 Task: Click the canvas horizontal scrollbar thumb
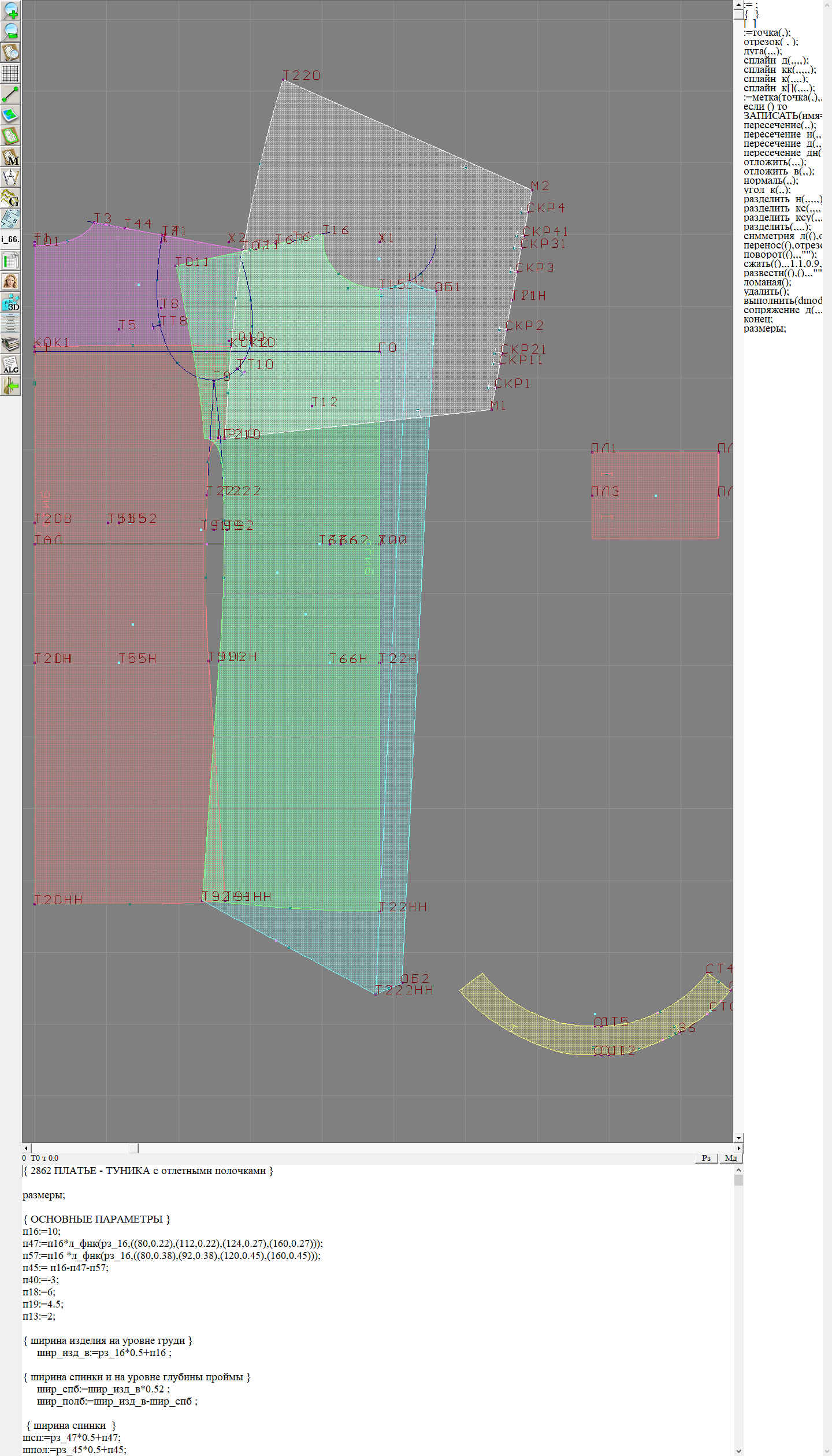click(133, 1148)
